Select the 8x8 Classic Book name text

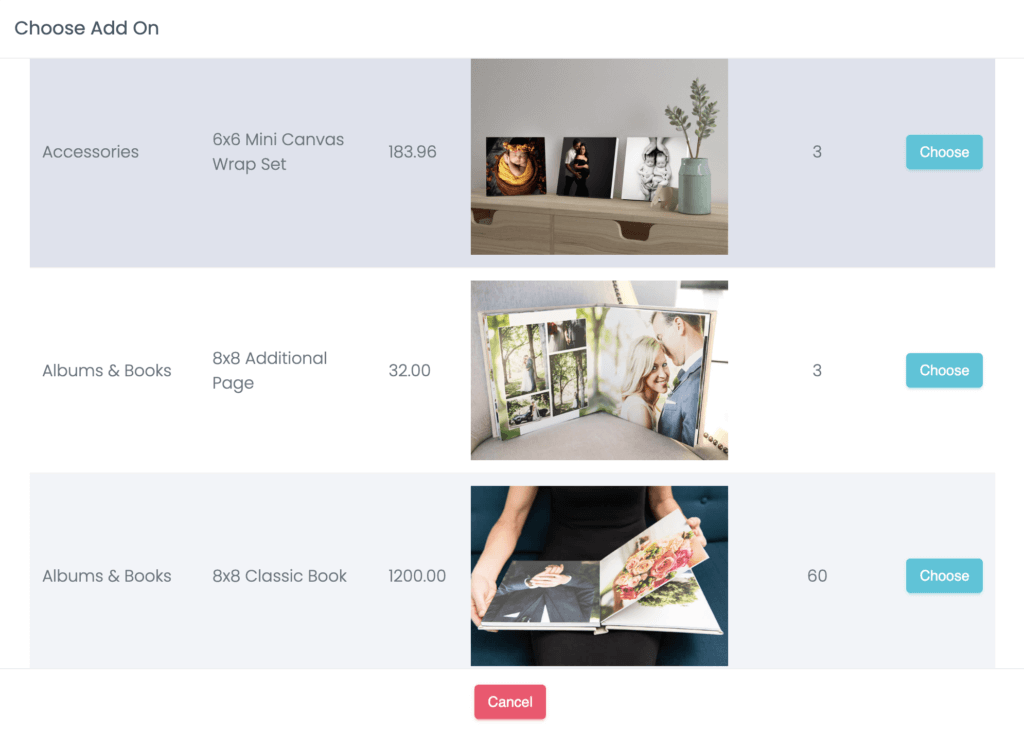[x=280, y=576]
